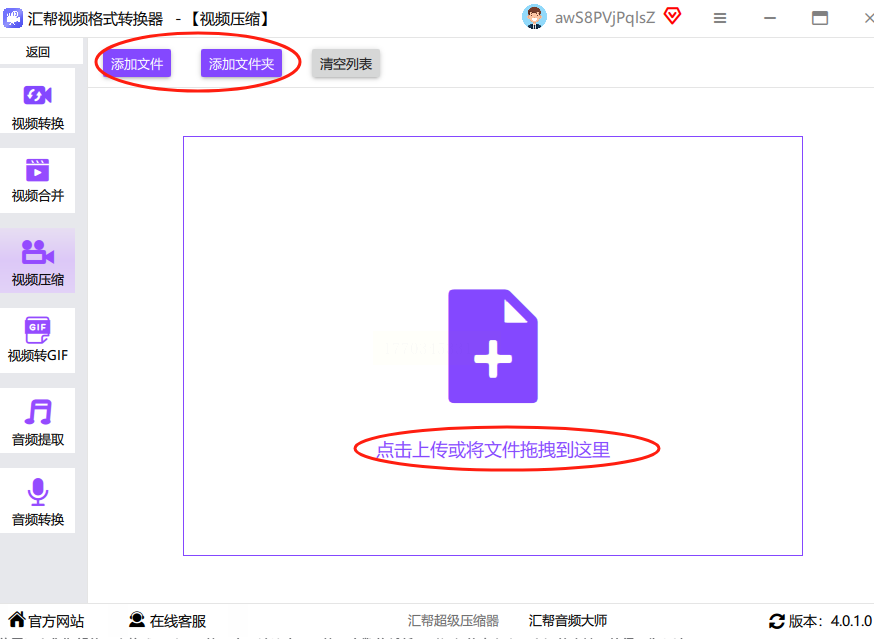Click the 视频压缩 sidebar label
The image size is (874, 639).
tap(38, 279)
